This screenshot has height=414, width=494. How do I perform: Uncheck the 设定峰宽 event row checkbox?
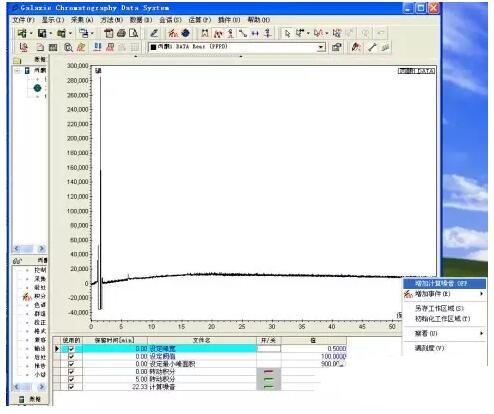[x=71, y=349]
